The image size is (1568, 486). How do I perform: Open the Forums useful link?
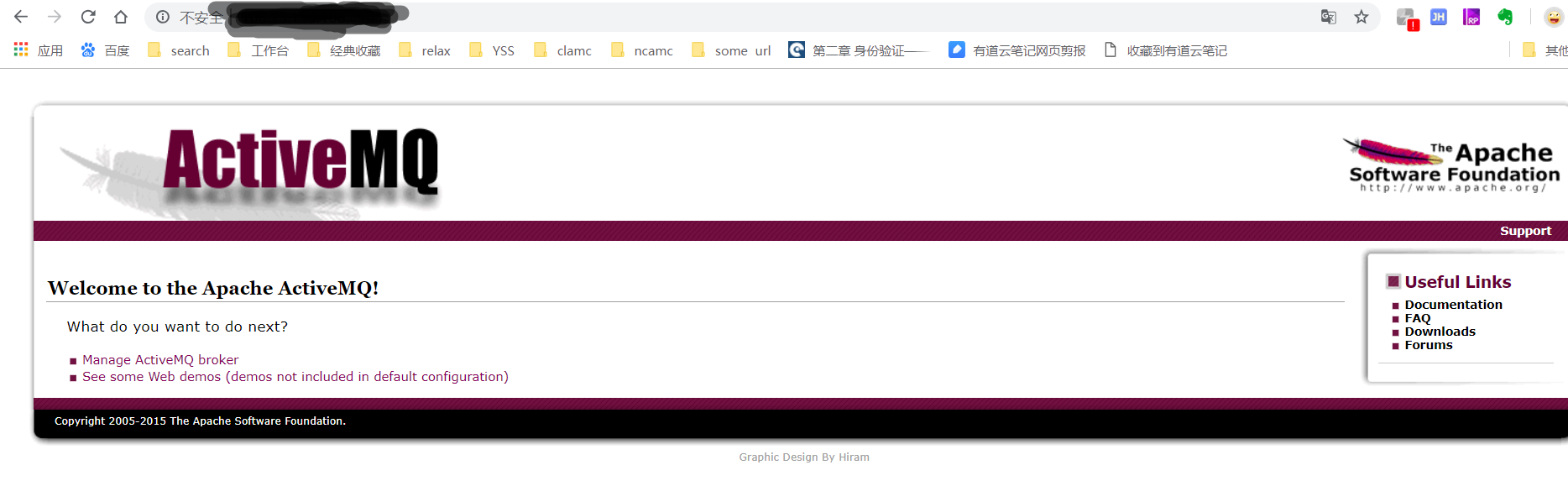[1429, 345]
